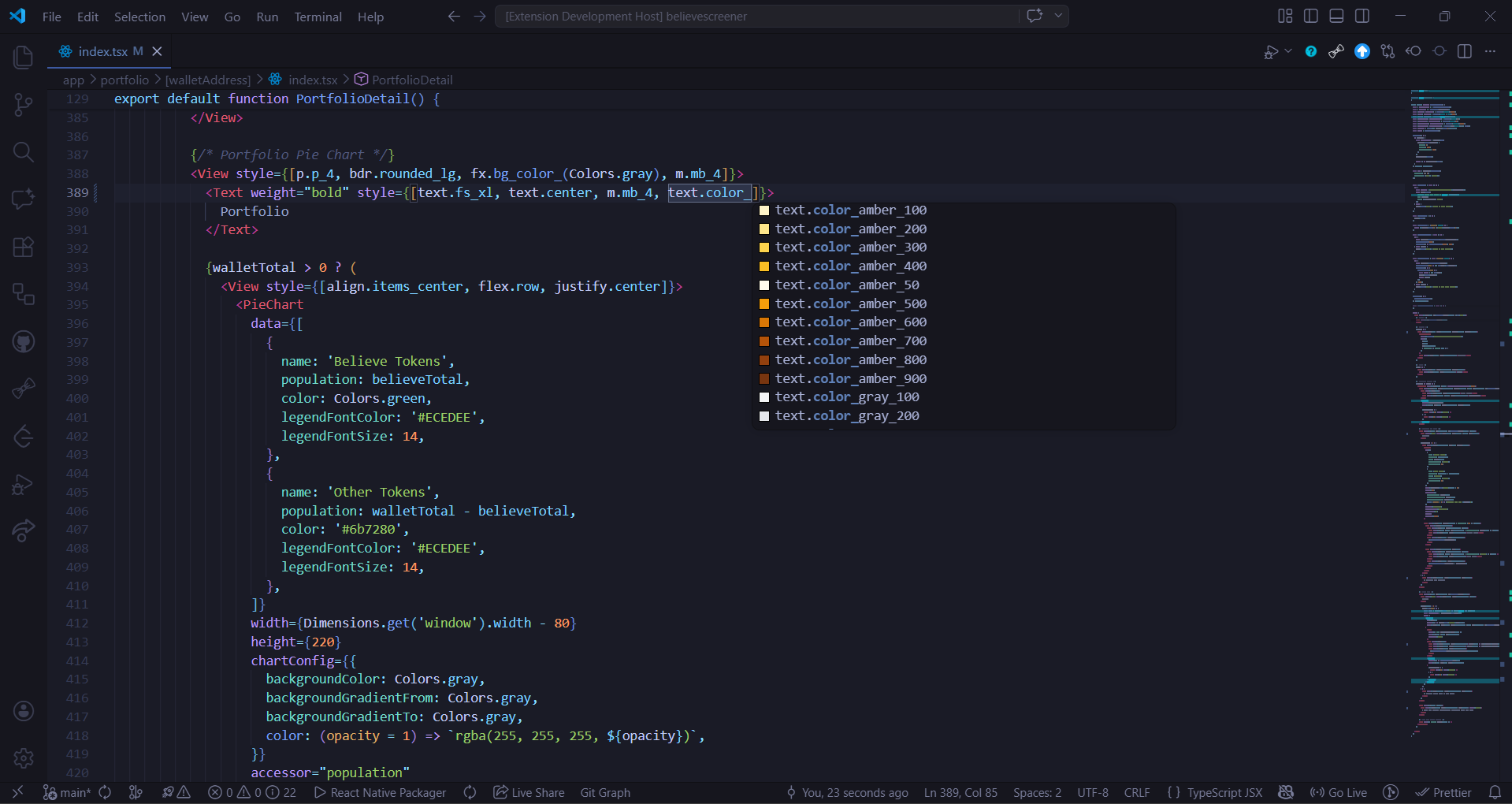Close the index.tsx tab
1512x804 pixels.
(x=157, y=51)
